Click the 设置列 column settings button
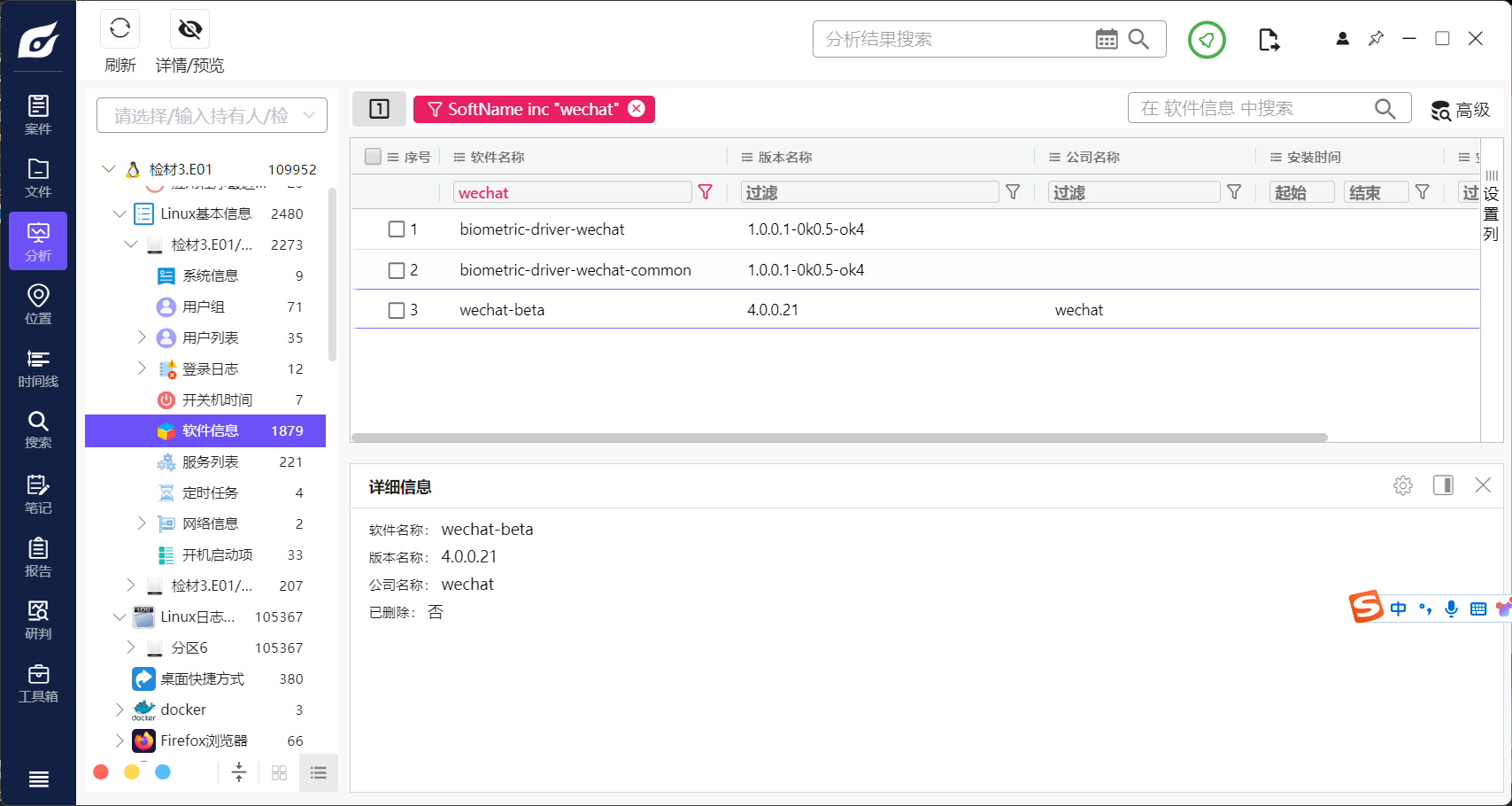 point(1492,205)
